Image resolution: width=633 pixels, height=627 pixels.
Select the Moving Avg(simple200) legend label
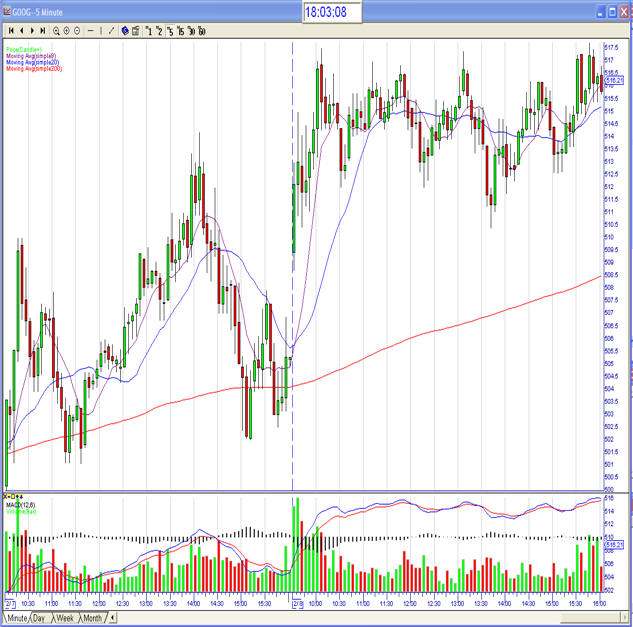(34, 69)
